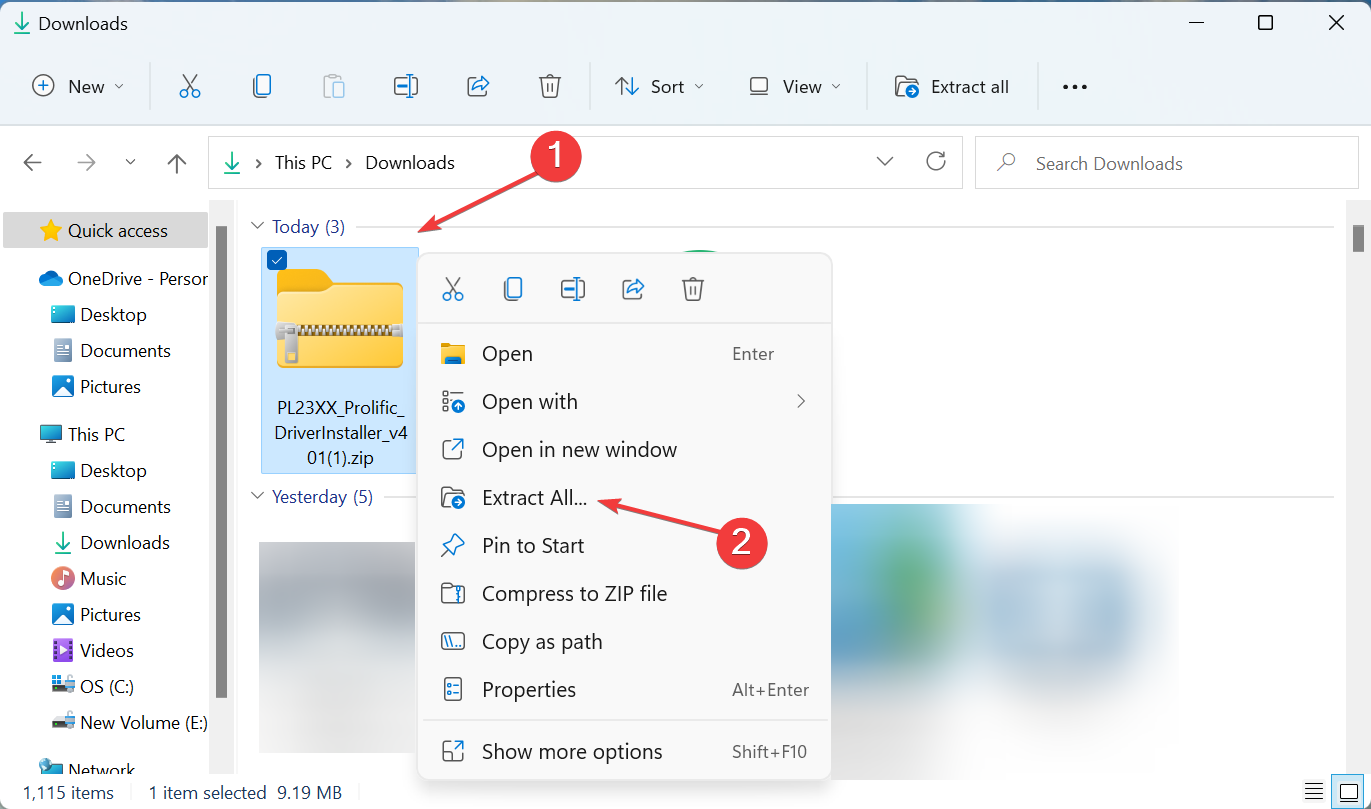Image resolution: width=1371 pixels, height=809 pixels.
Task: Switch to details view in the status bar
Action: point(1313,792)
